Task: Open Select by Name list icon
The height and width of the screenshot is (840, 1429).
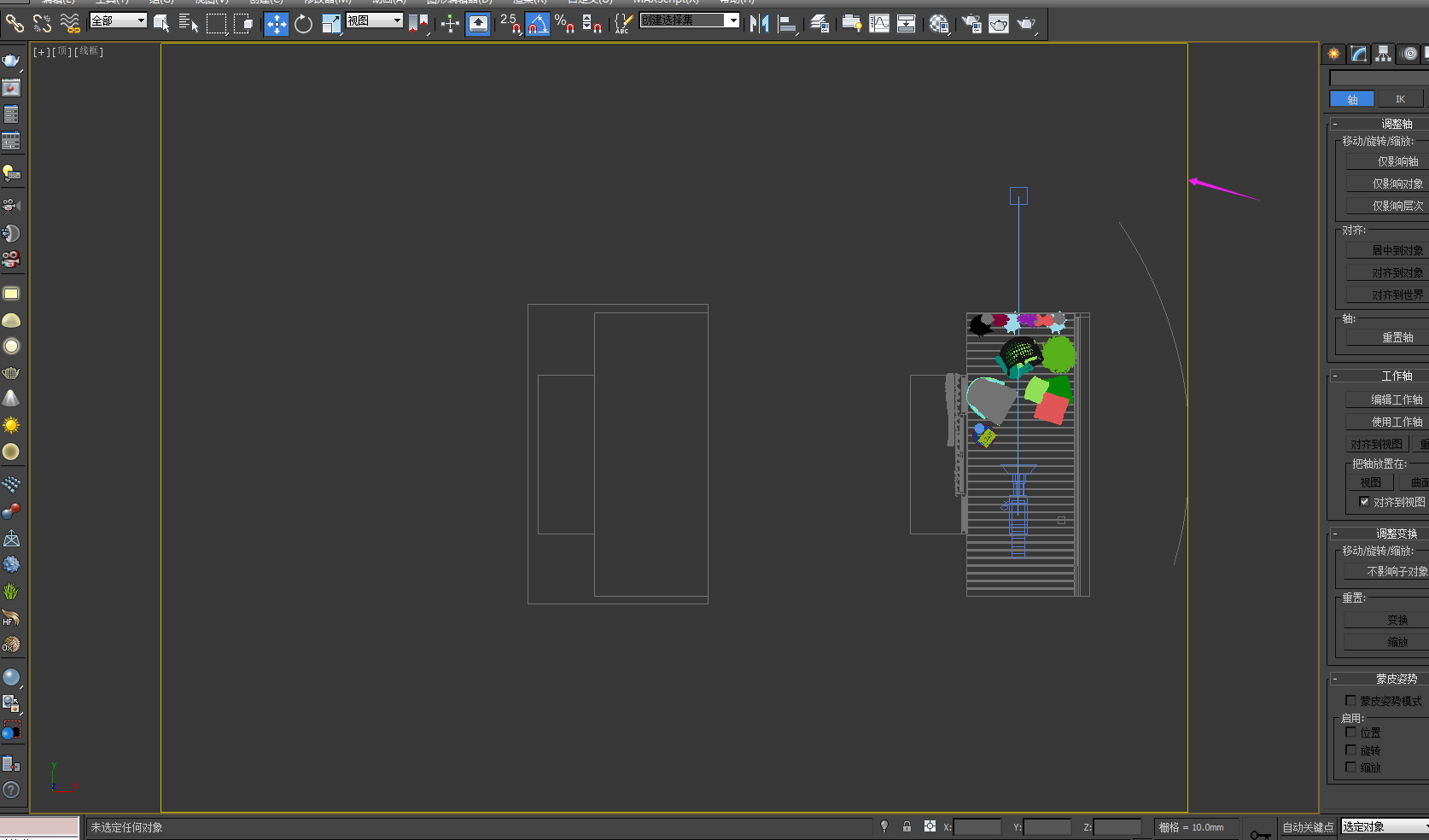Action: point(189,23)
